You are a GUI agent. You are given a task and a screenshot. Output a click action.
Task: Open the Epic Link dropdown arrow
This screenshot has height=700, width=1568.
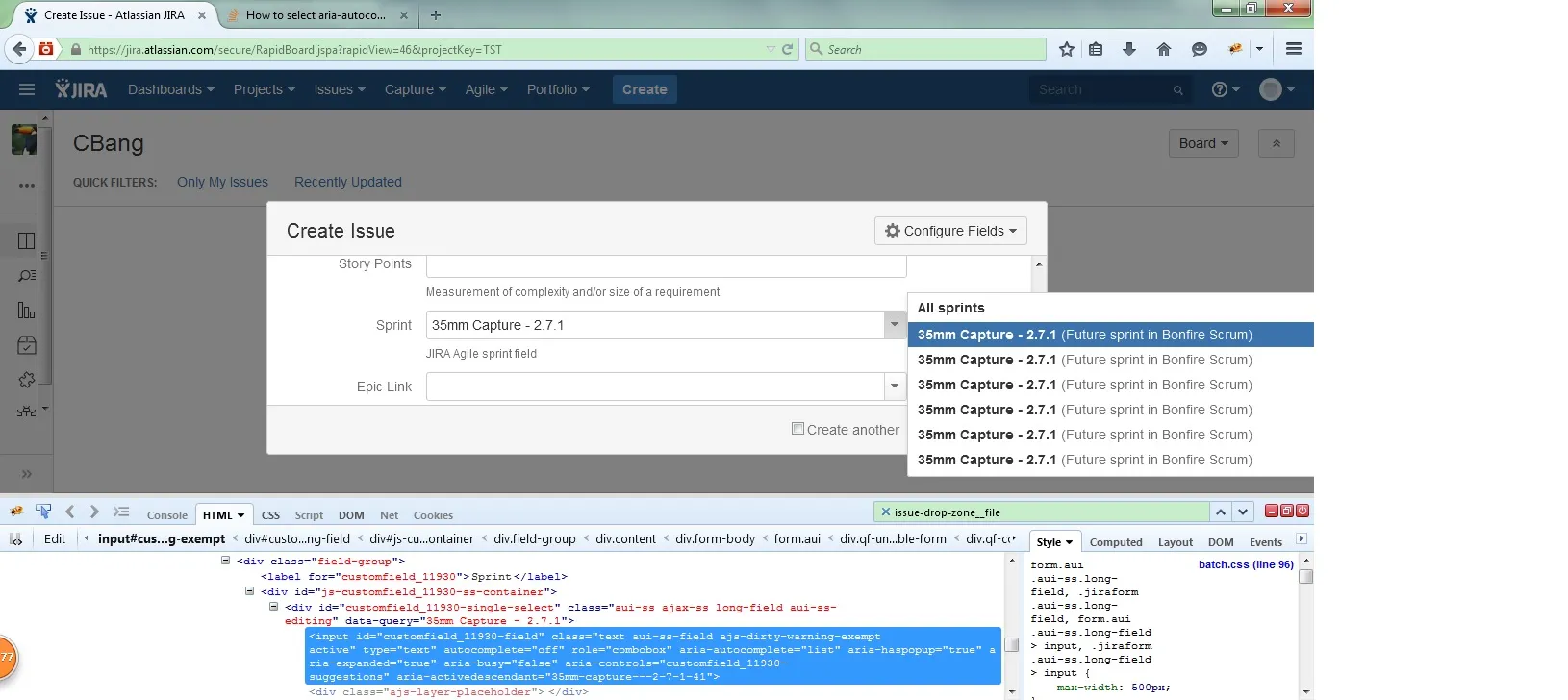895,387
